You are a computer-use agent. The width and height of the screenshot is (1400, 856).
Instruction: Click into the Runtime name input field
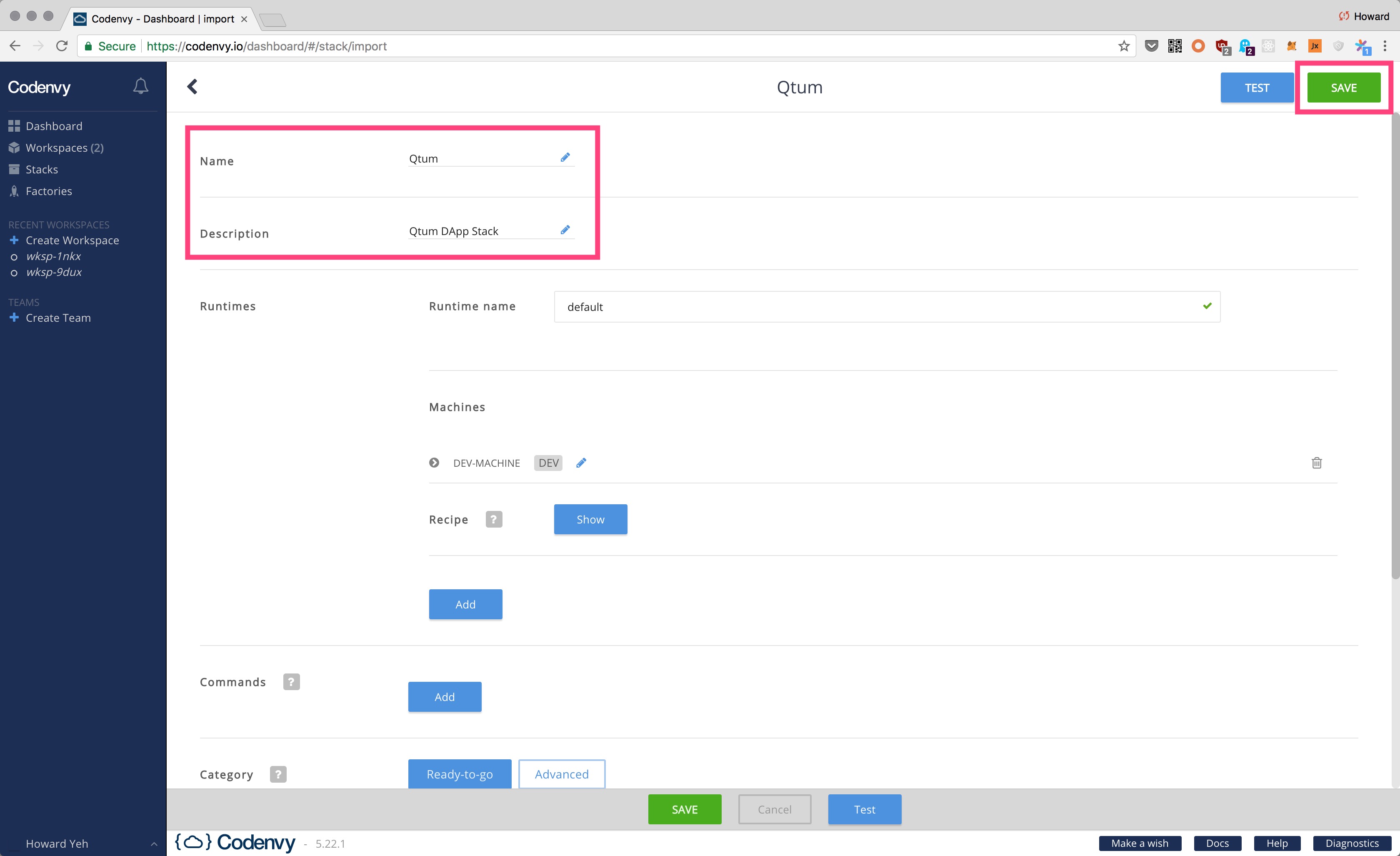[x=887, y=307]
